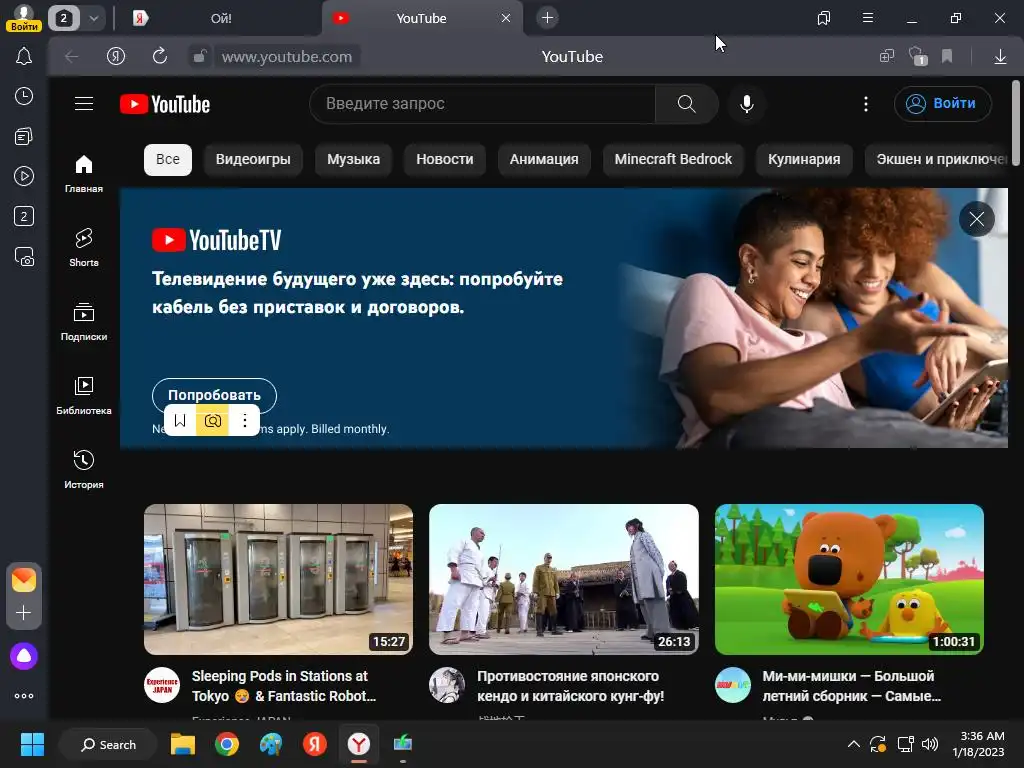Open Google Chrome from the taskbar
1024x768 pixels.
tap(227, 744)
